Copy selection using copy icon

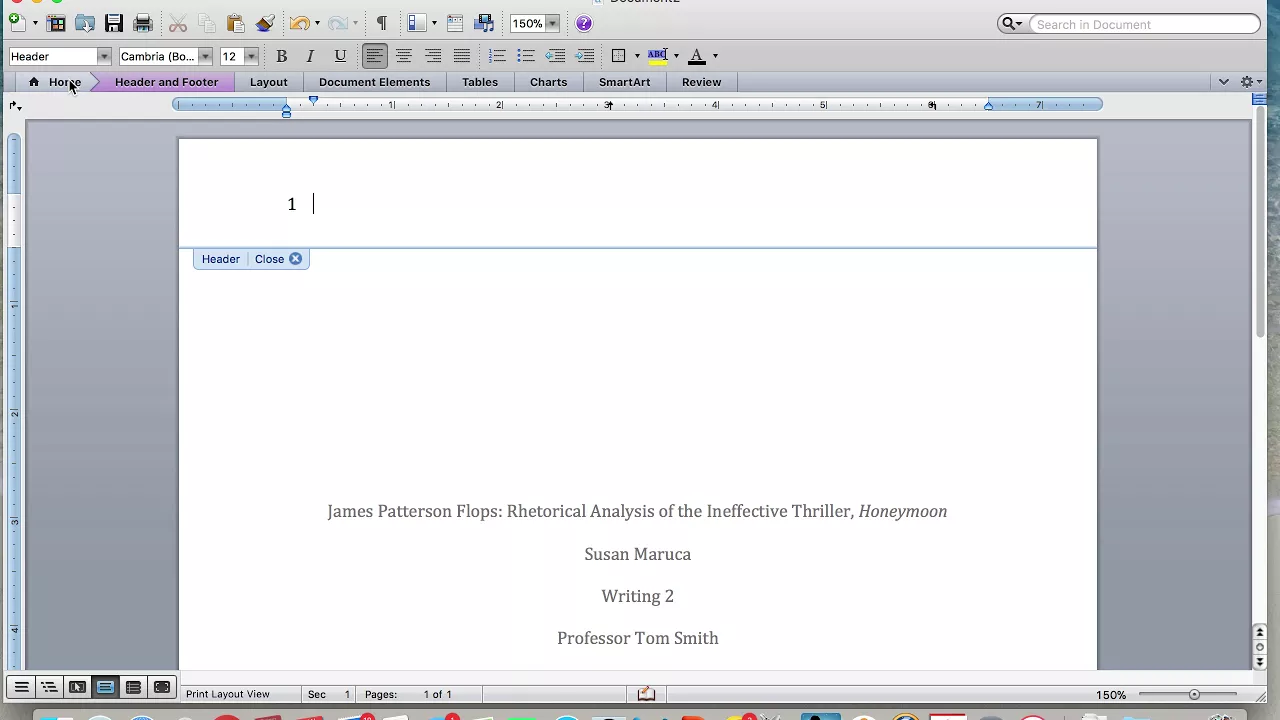coord(207,23)
